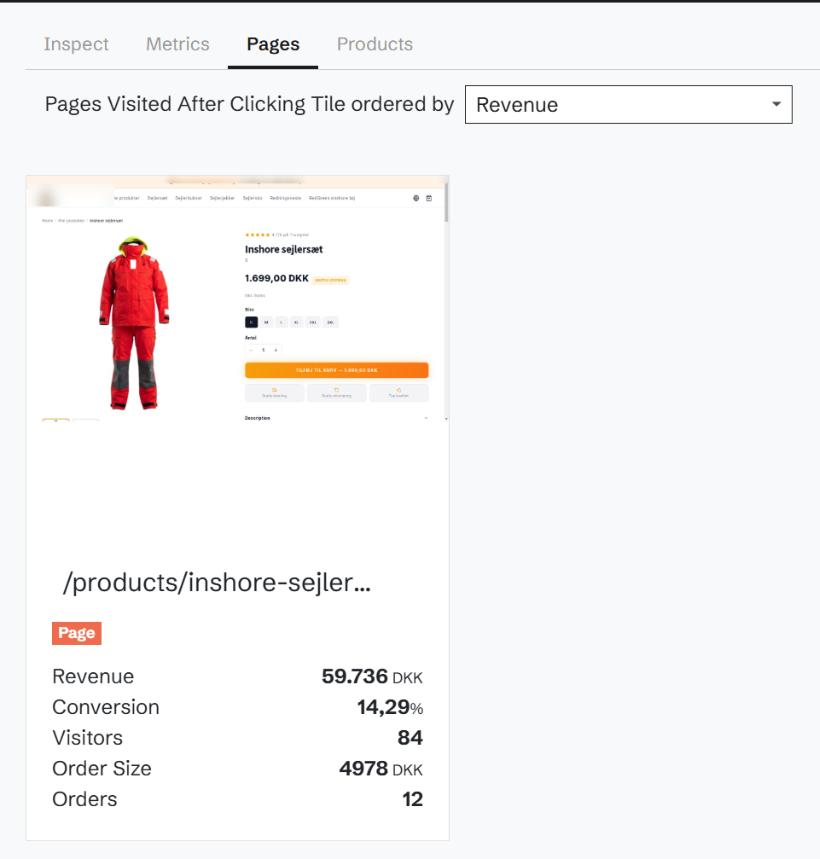Click the 14,29% conversion value
The height and width of the screenshot is (859, 820).
coord(390,707)
